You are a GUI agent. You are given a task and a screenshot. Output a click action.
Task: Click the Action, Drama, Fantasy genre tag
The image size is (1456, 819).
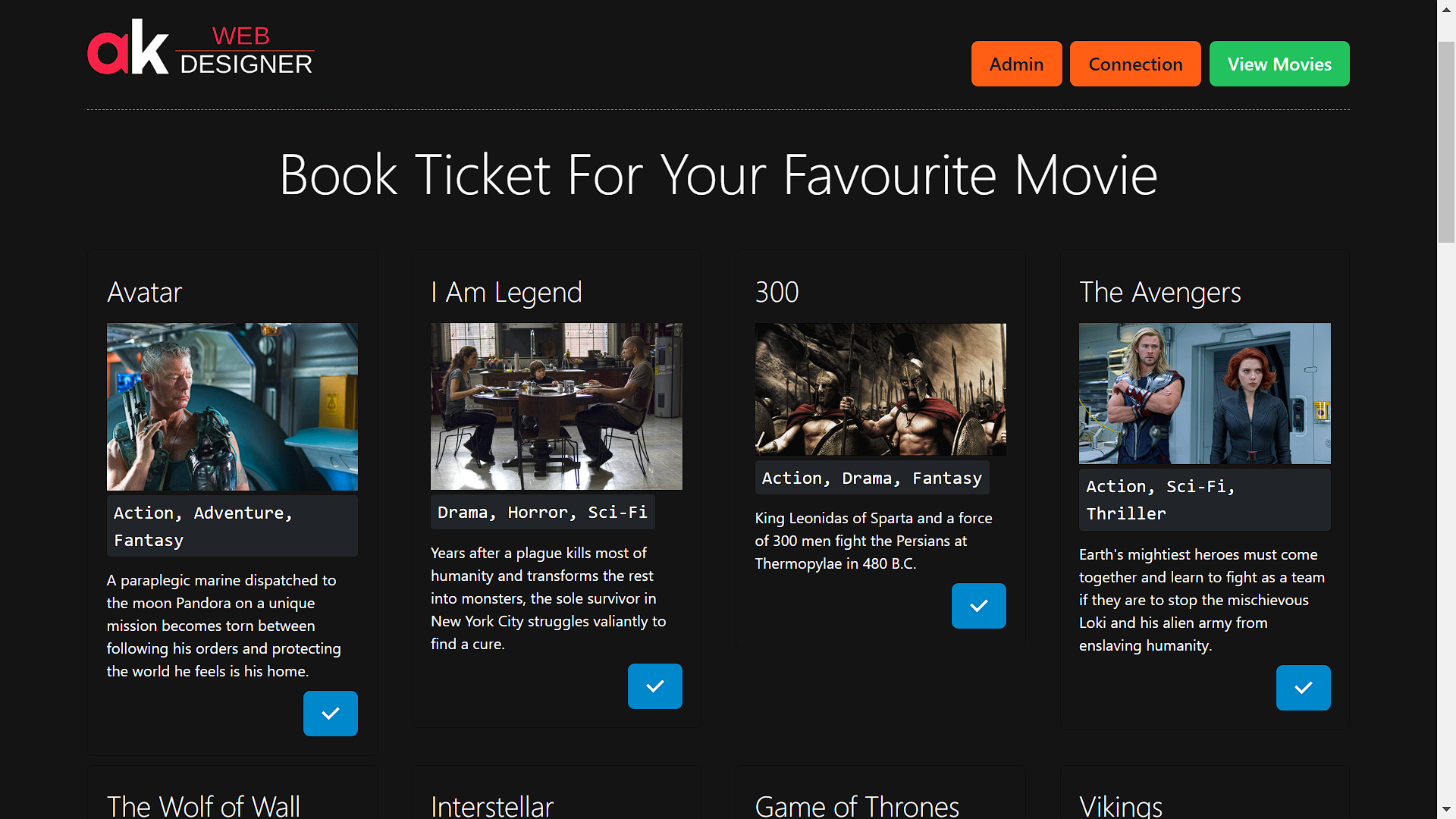[x=871, y=478]
